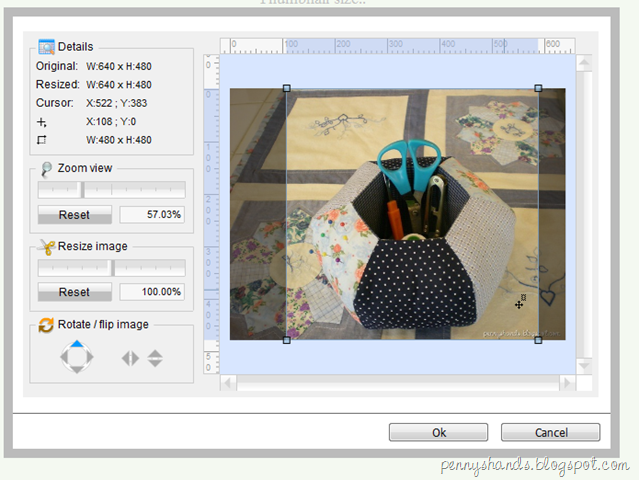Rotate image right with right arrow

coord(90,357)
